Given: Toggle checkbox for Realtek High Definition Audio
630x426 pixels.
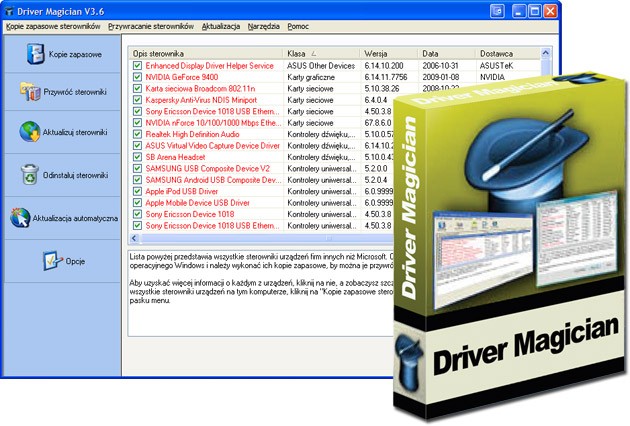Looking at the screenshot, I should (x=137, y=134).
